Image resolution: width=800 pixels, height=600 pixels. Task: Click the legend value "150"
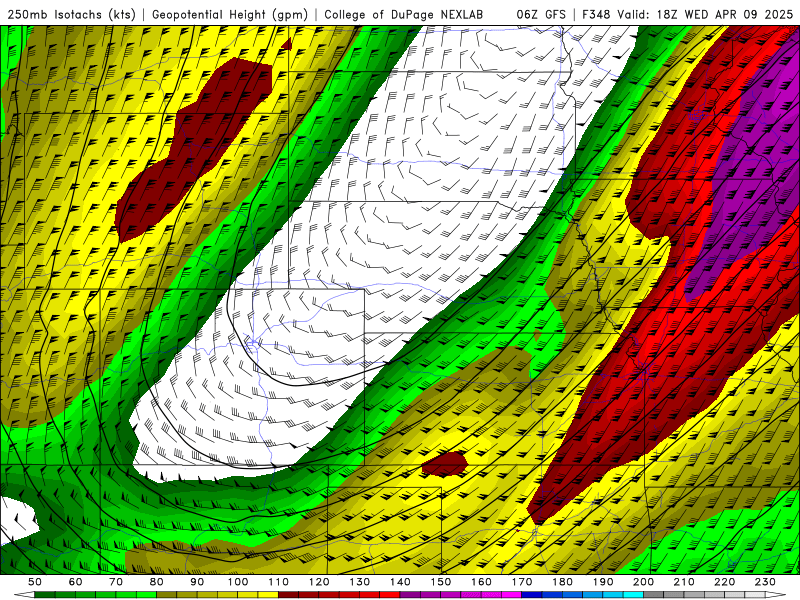pyautogui.click(x=440, y=582)
